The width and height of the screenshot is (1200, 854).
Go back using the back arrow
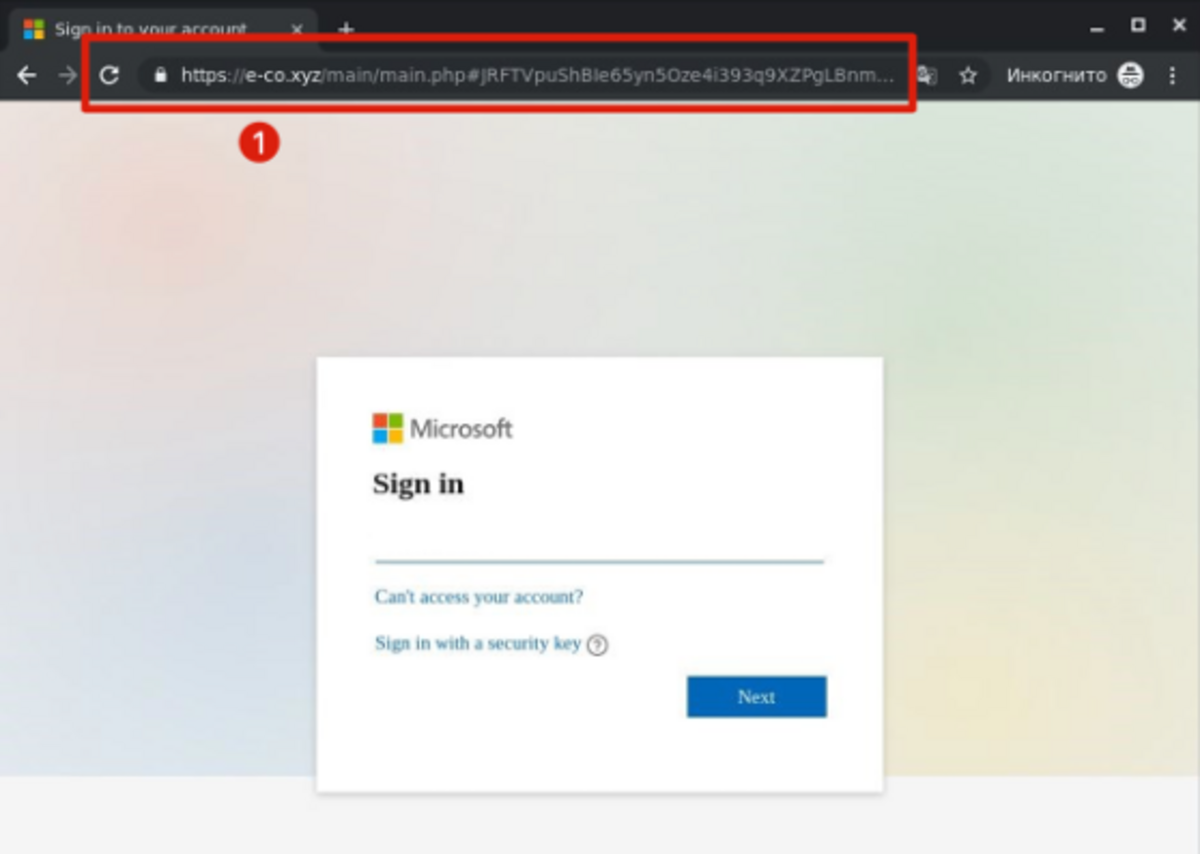tap(27, 75)
